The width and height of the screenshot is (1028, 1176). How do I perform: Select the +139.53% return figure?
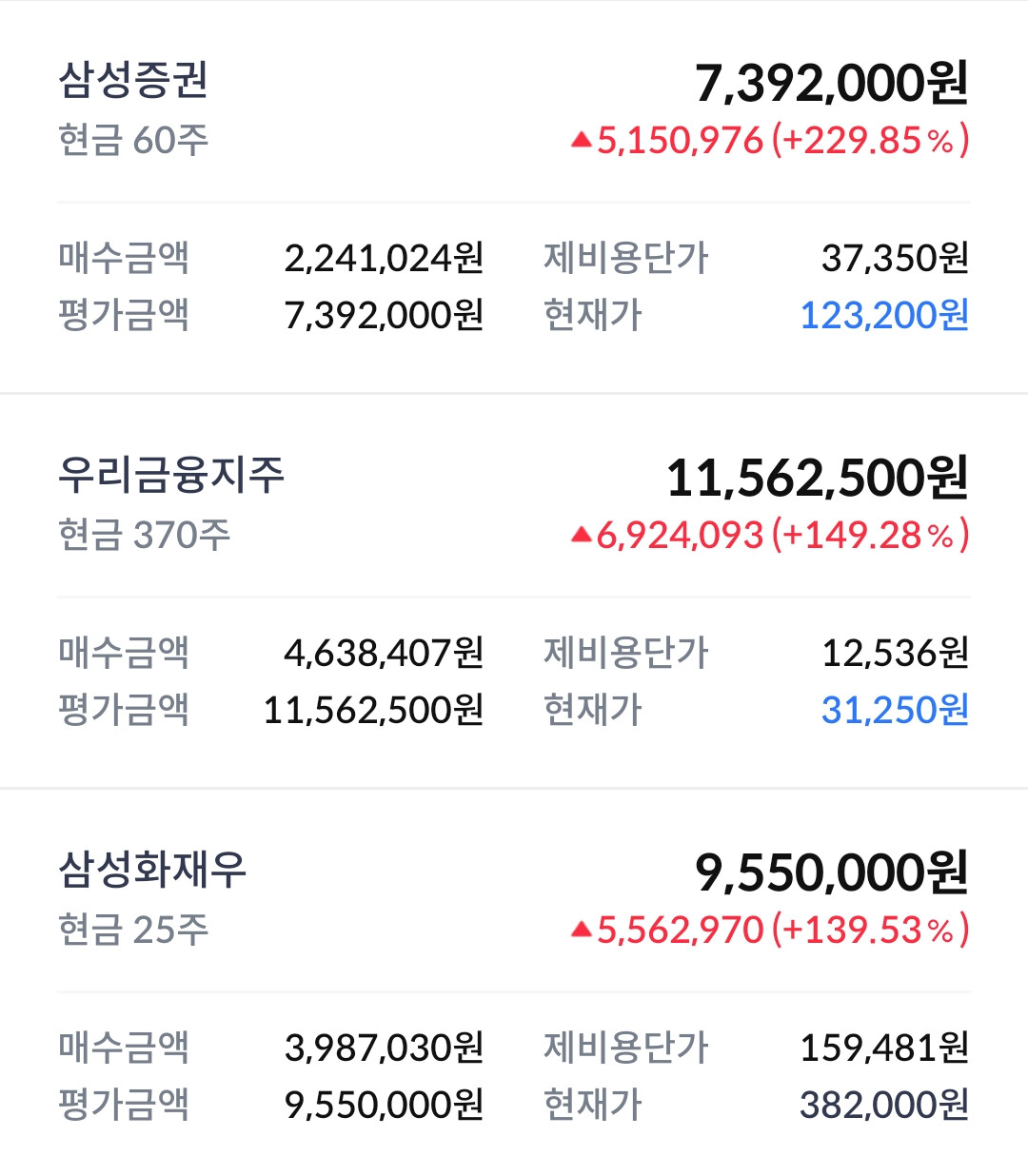871,930
